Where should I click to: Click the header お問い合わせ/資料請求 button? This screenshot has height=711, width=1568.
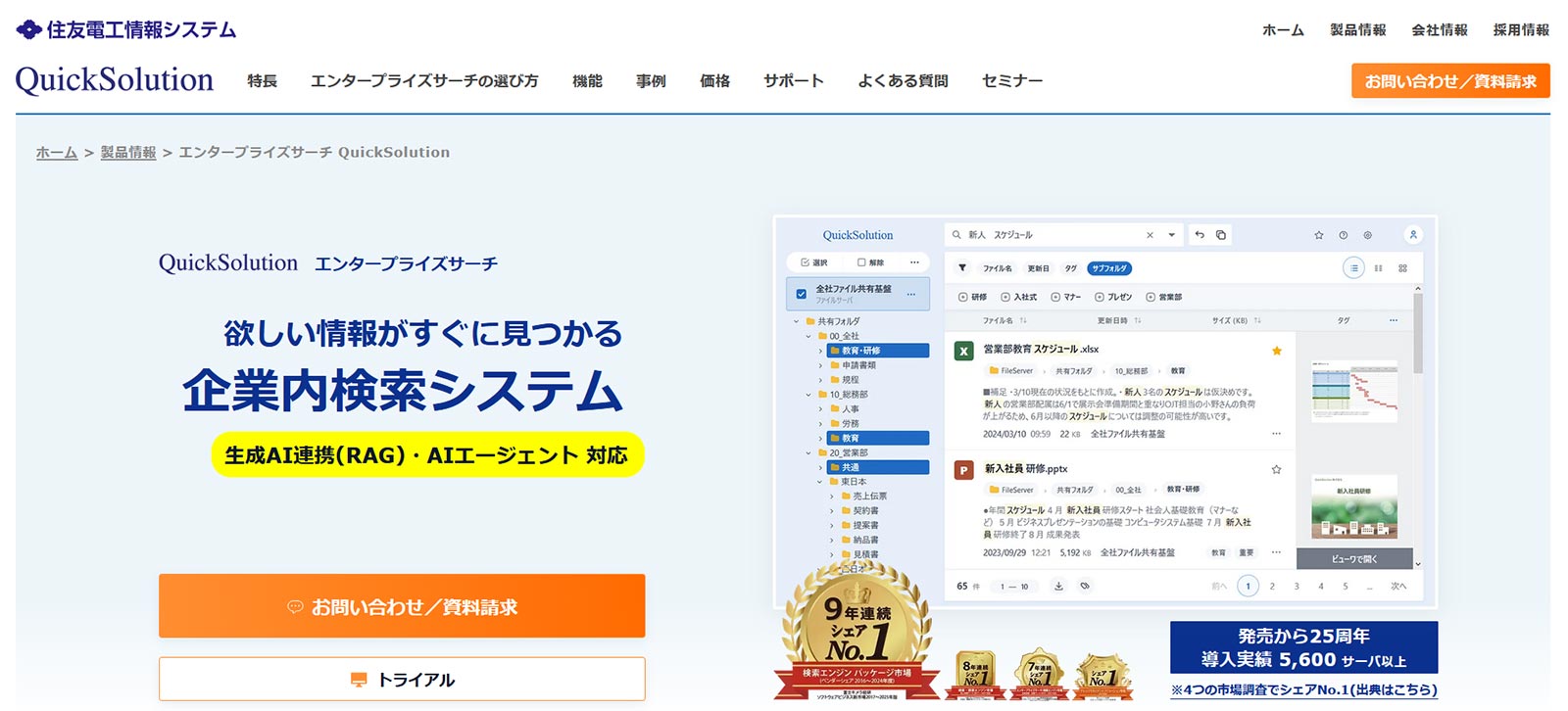pos(1450,80)
